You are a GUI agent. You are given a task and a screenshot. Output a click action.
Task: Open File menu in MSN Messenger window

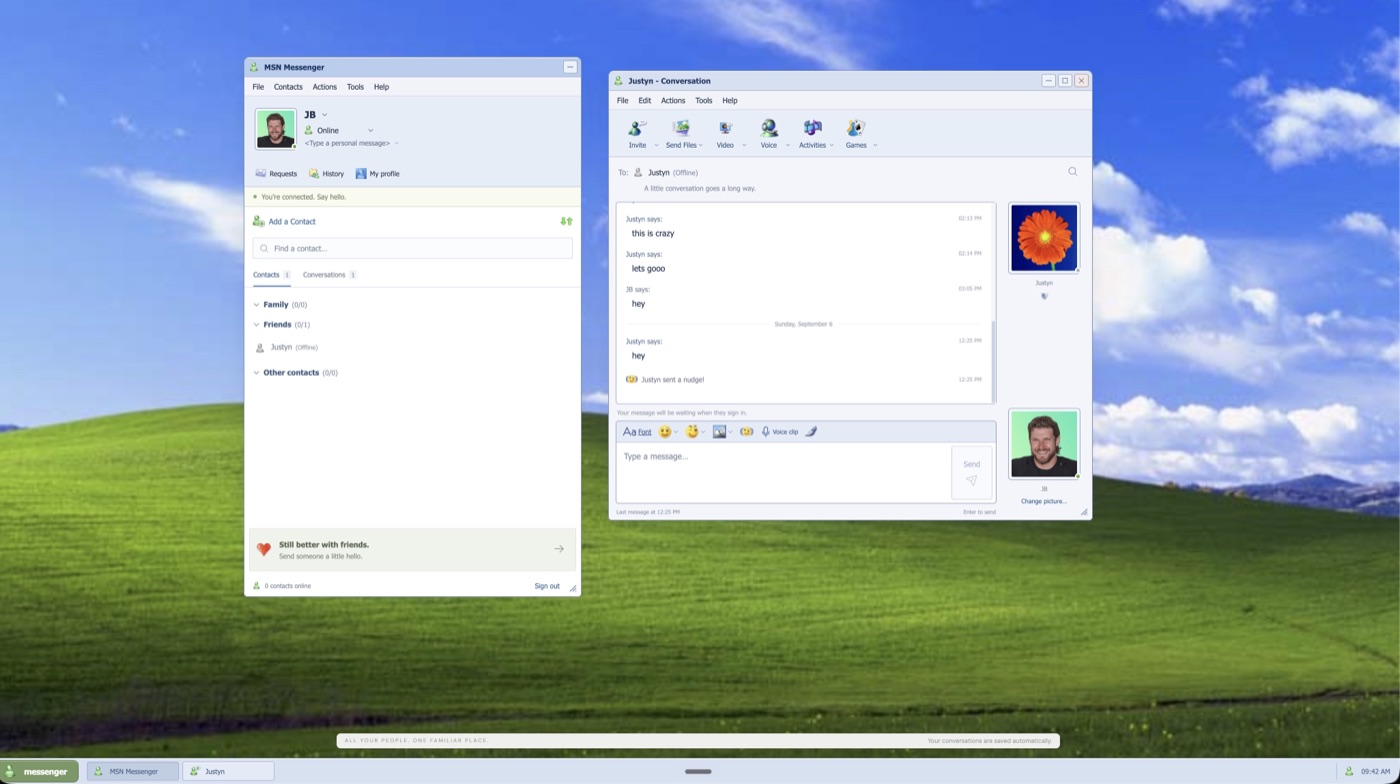tap(258, 87)
